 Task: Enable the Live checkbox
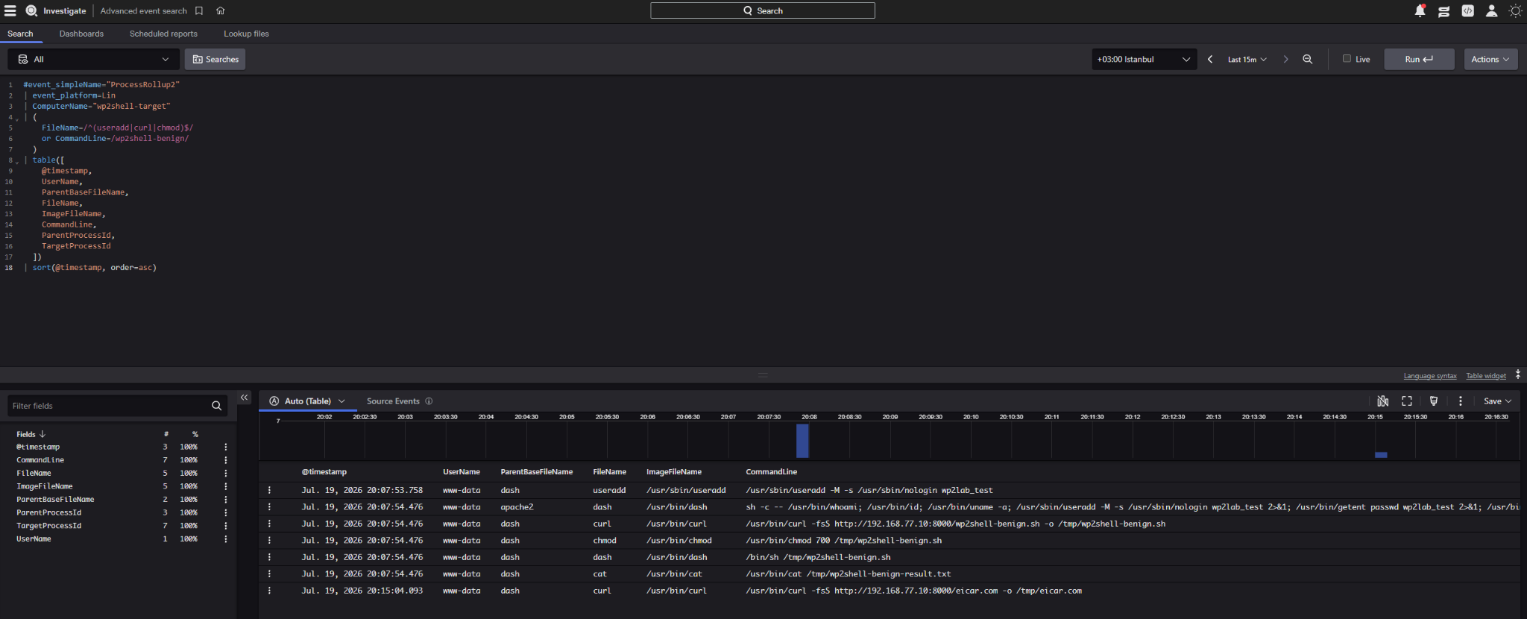(x=1346, y=59)
